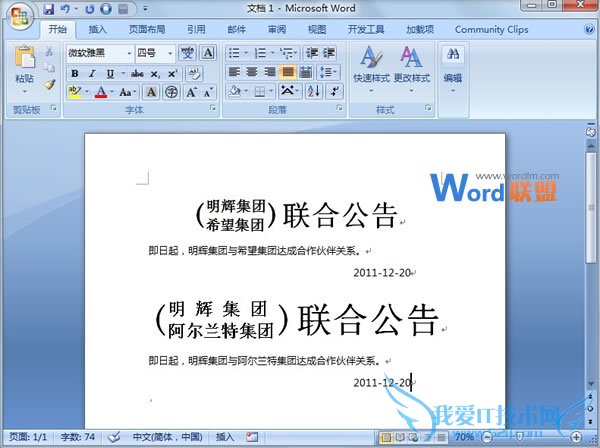Click the Paste icon
The width and height of the screenshot is (600, 448).
[x=24, y=57]
